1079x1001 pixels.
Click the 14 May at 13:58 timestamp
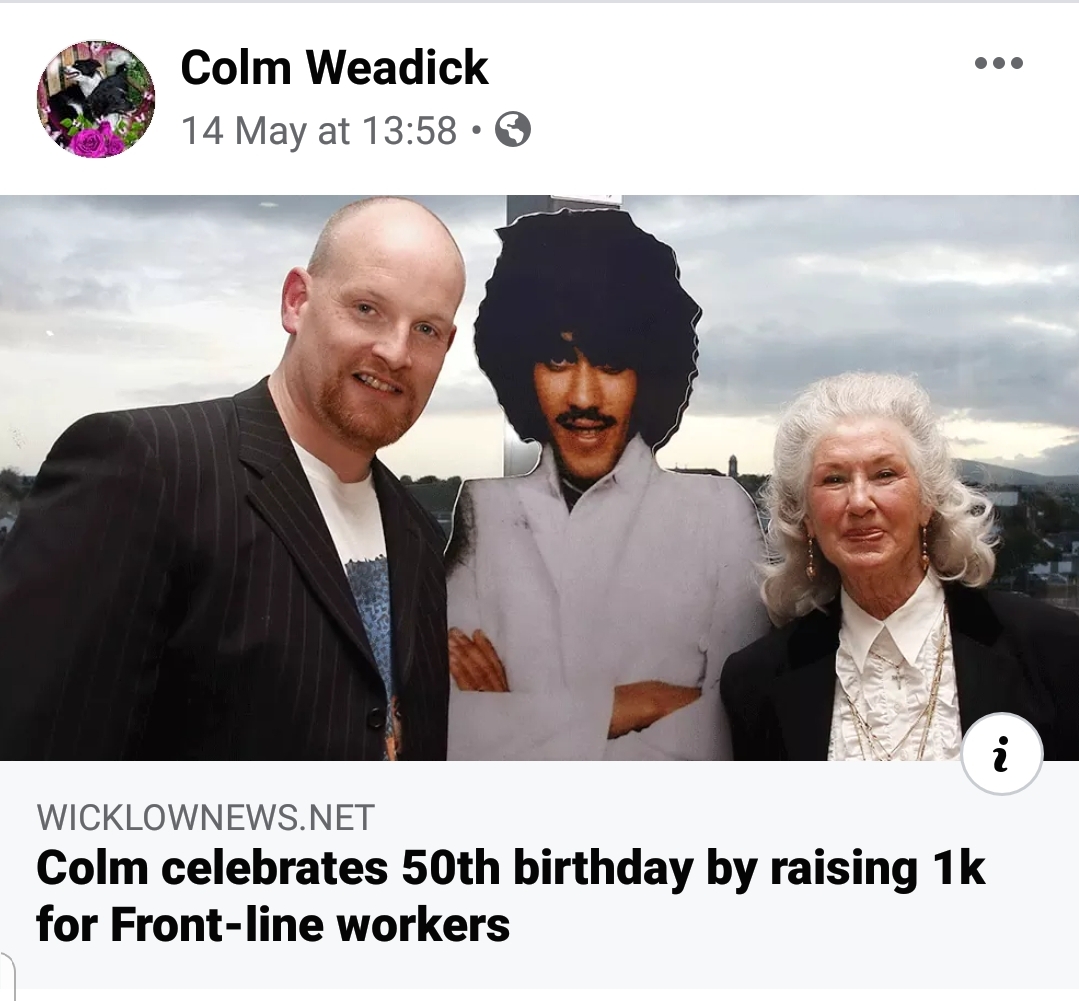click(319, 130)
